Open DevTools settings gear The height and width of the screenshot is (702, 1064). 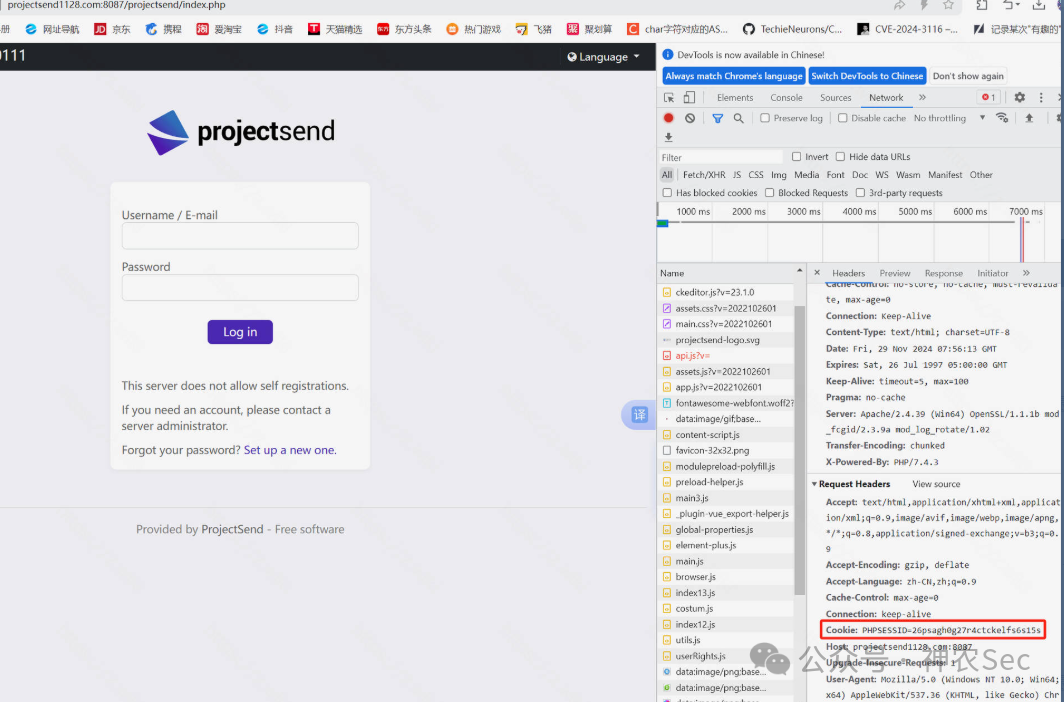1019,98
